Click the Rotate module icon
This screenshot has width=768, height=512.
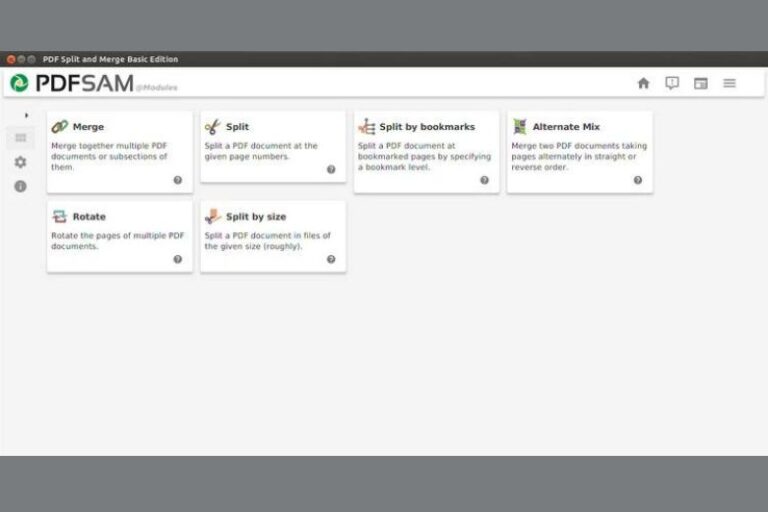[x=60, y=216]
